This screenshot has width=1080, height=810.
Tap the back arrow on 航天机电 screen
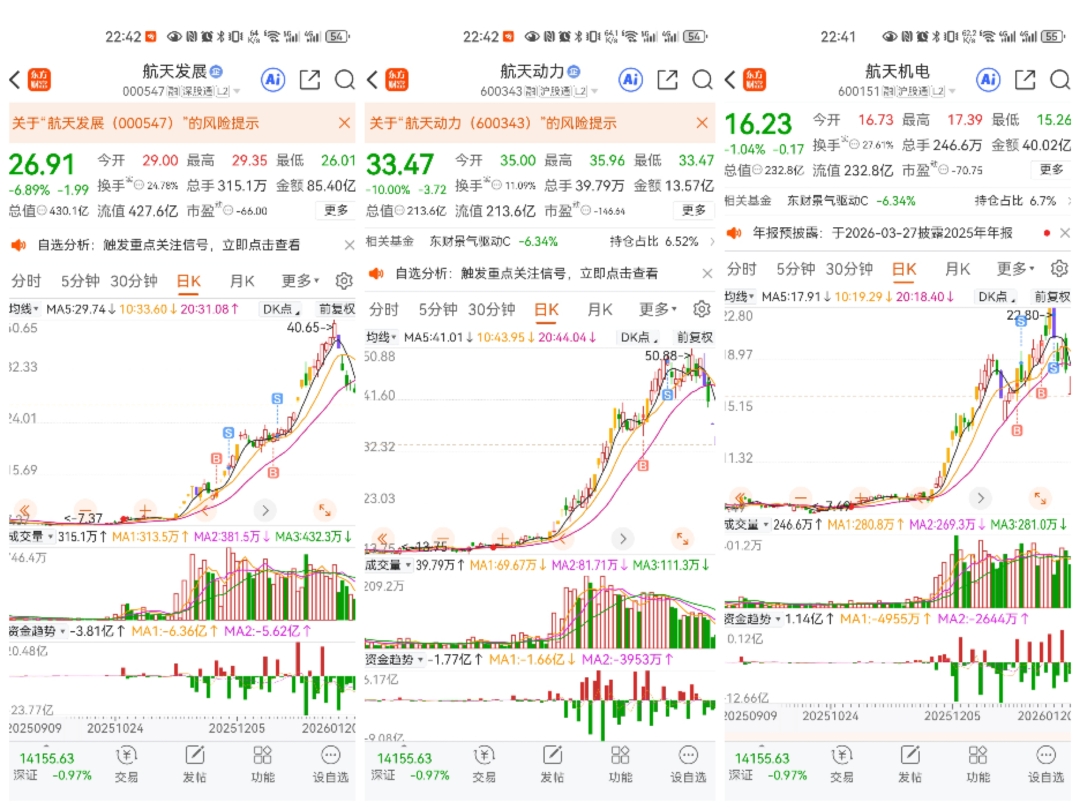click(730, 80)
